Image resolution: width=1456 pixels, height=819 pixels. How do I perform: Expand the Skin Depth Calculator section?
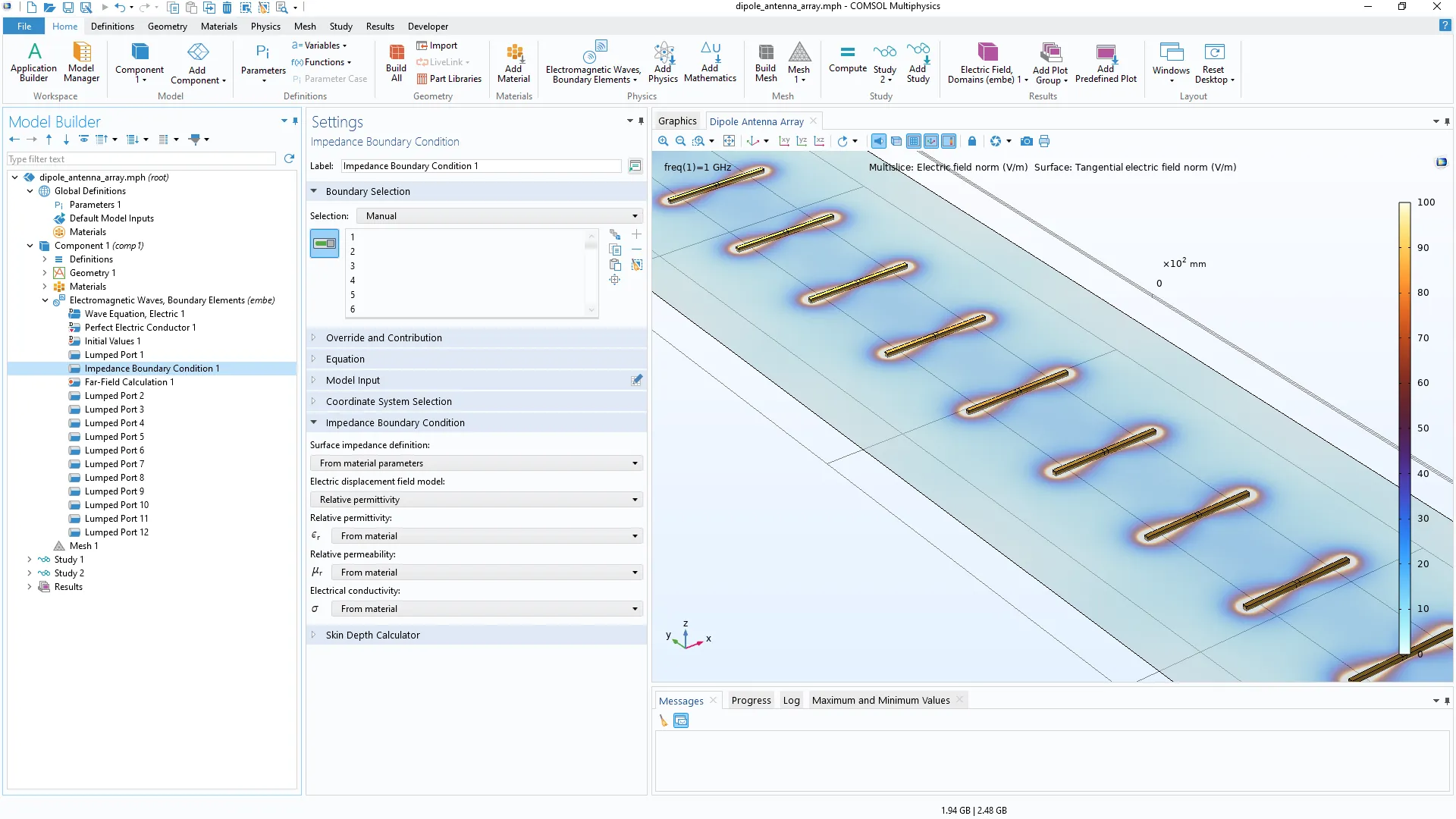(372, 635)
